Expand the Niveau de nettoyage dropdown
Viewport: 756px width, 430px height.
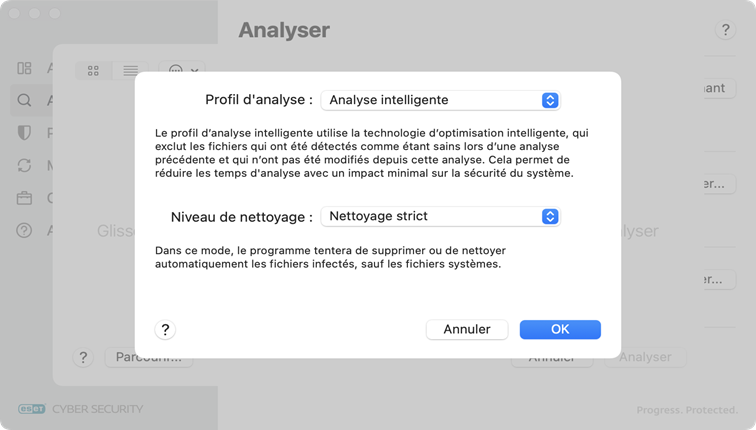(x=440, y=216)
